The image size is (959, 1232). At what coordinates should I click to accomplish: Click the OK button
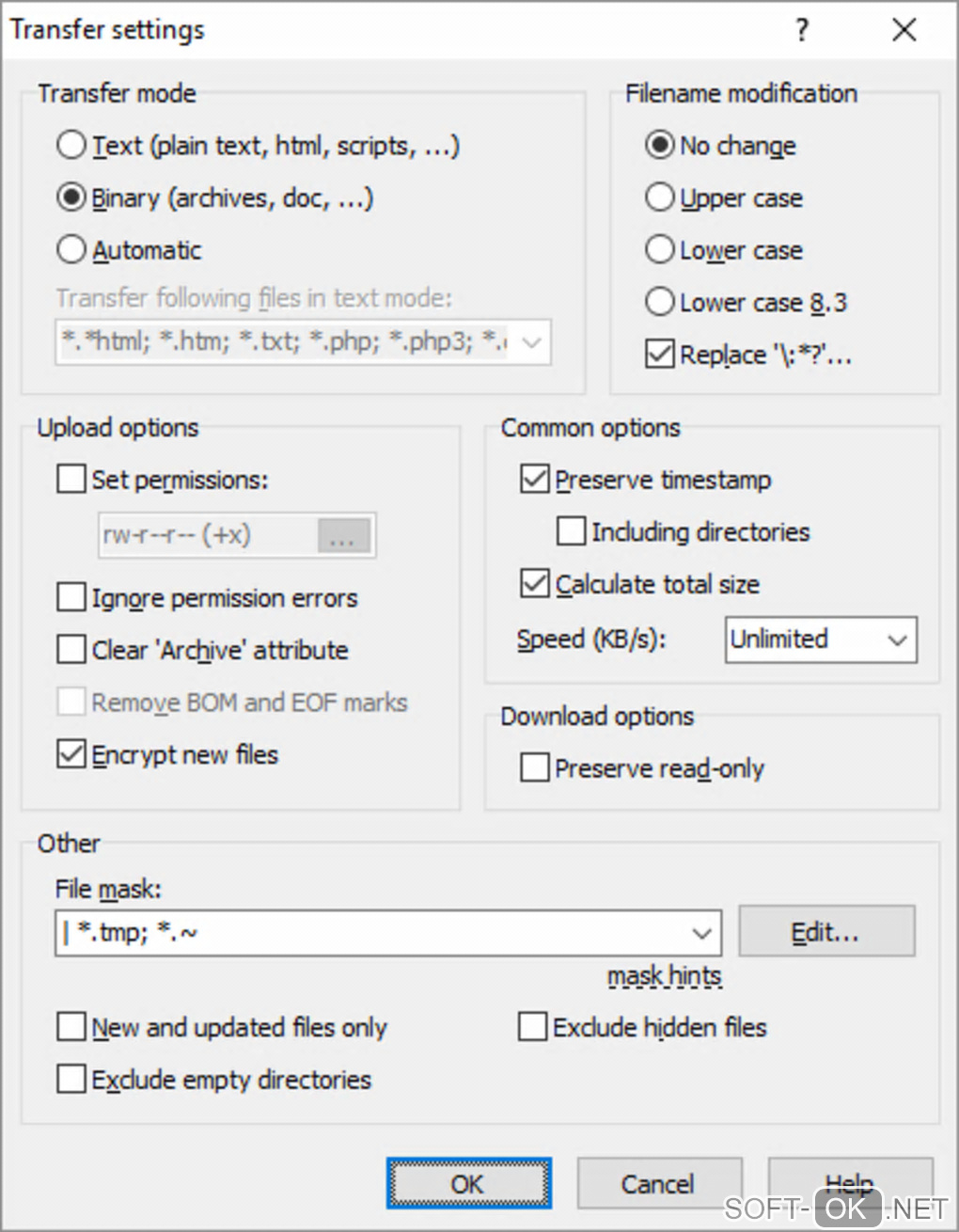pos(468,1183)
